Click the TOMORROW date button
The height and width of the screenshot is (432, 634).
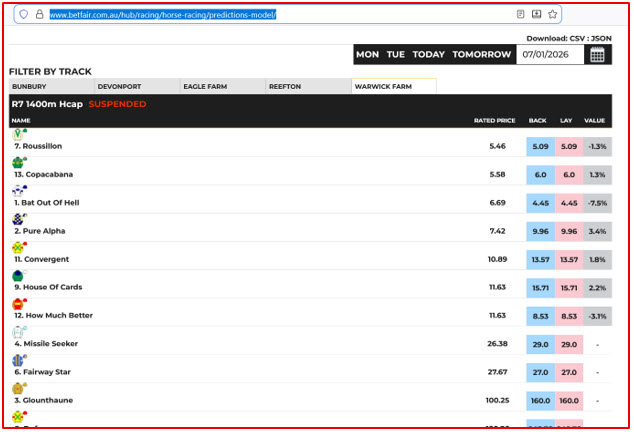coord(481,55)
